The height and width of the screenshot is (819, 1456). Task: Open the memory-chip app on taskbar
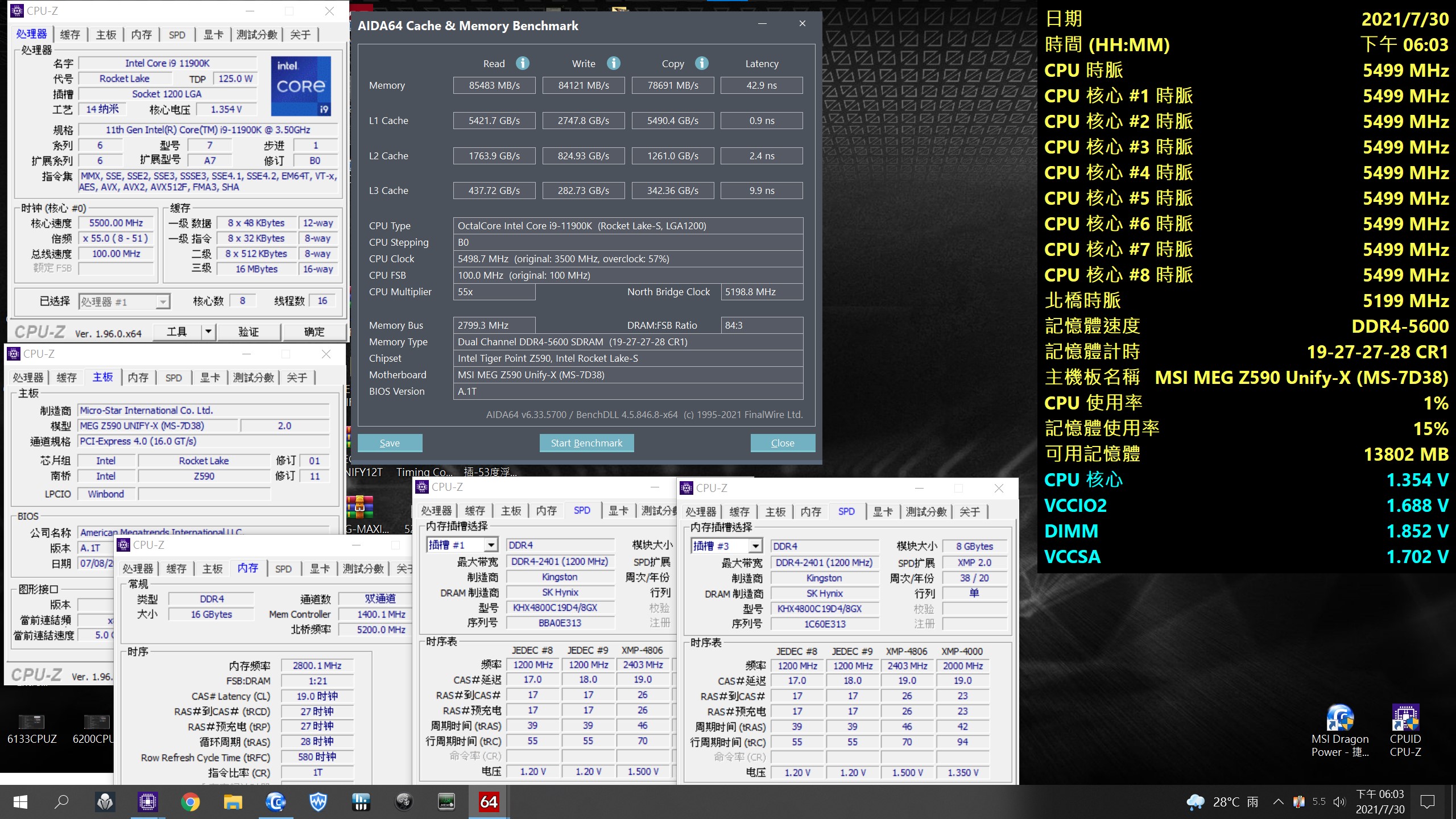click(446, 802)
